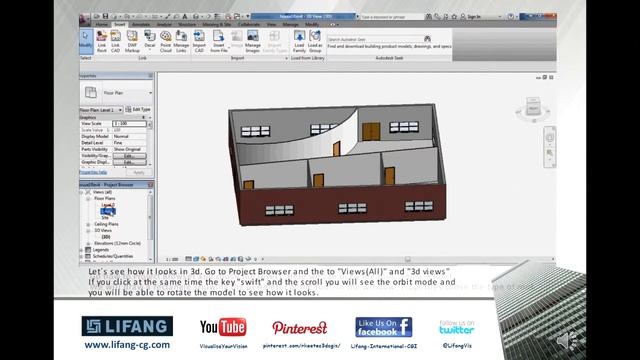Click the Import CAD tool
The width and height of the screenshot is (640, 360).
point(199,42)
